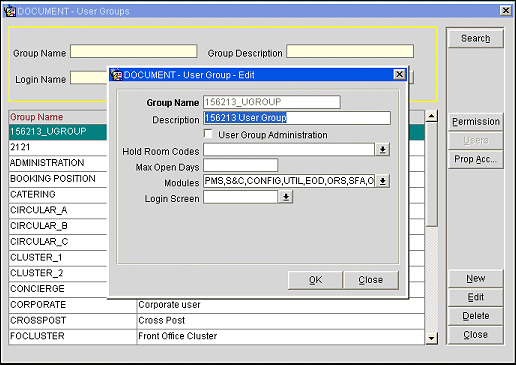
Task: Select the CATERING group row
Action: coord(58,194)
